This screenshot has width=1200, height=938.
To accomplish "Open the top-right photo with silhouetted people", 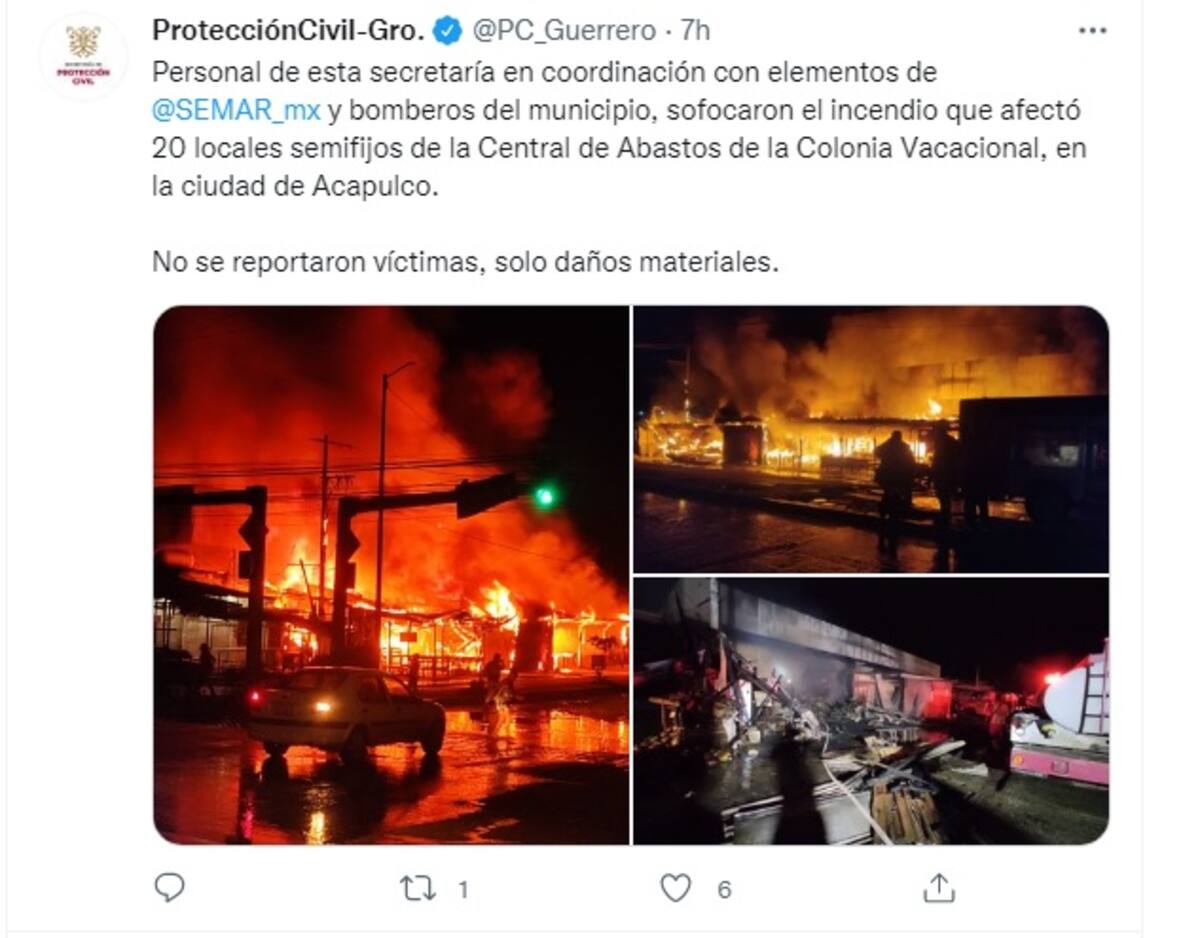I will click(x=871, y=439).
